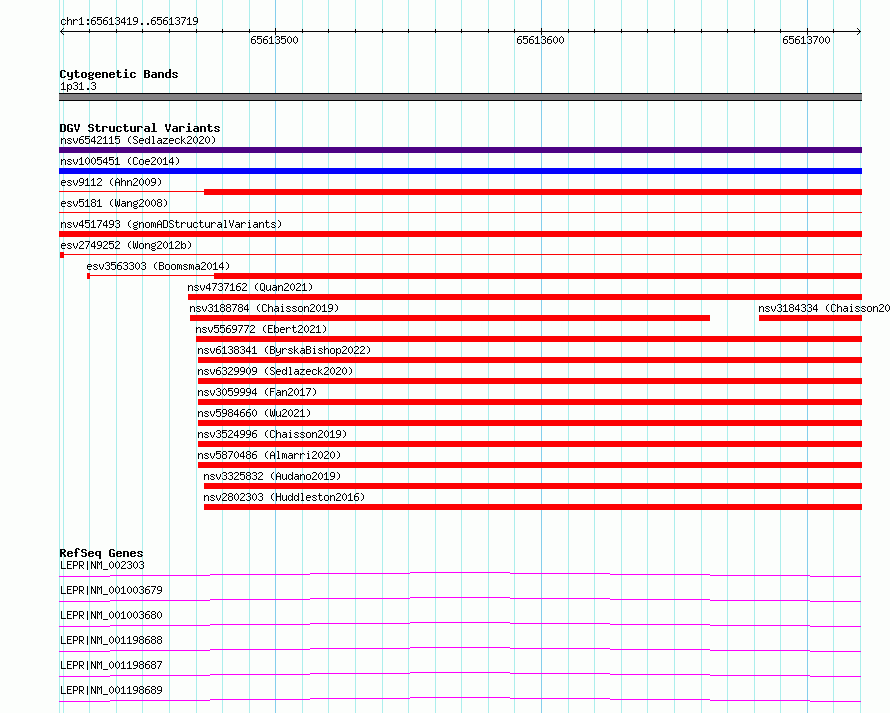The width and height of the screenshot is (890, 713).
Task: Select the red bar under nsv3188784
Action: click(450, 318)
